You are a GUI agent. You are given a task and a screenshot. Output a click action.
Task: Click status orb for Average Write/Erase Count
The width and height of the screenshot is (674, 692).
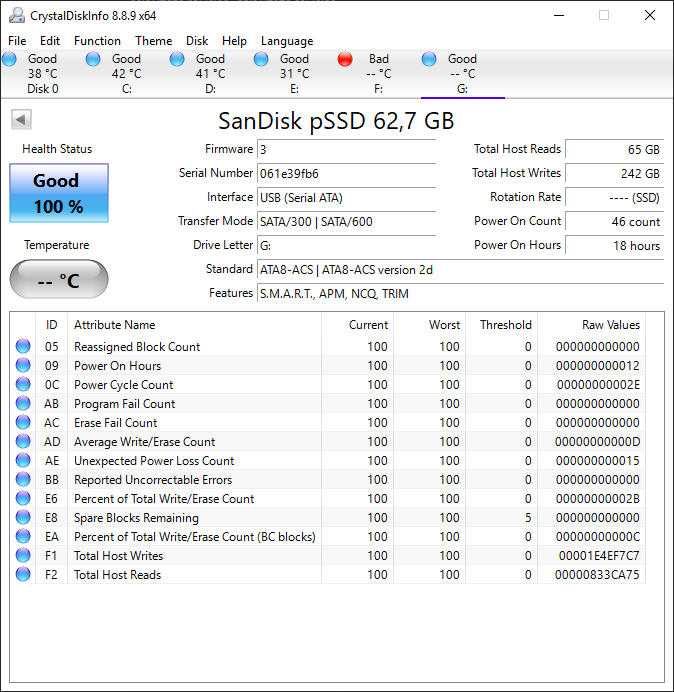(x=23, y=441)
